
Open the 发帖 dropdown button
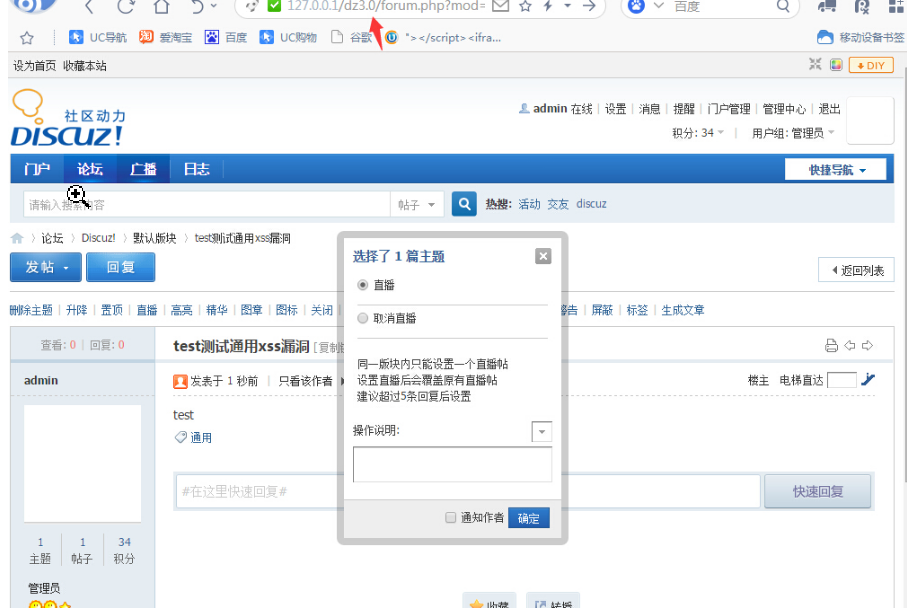click(46, 267)
